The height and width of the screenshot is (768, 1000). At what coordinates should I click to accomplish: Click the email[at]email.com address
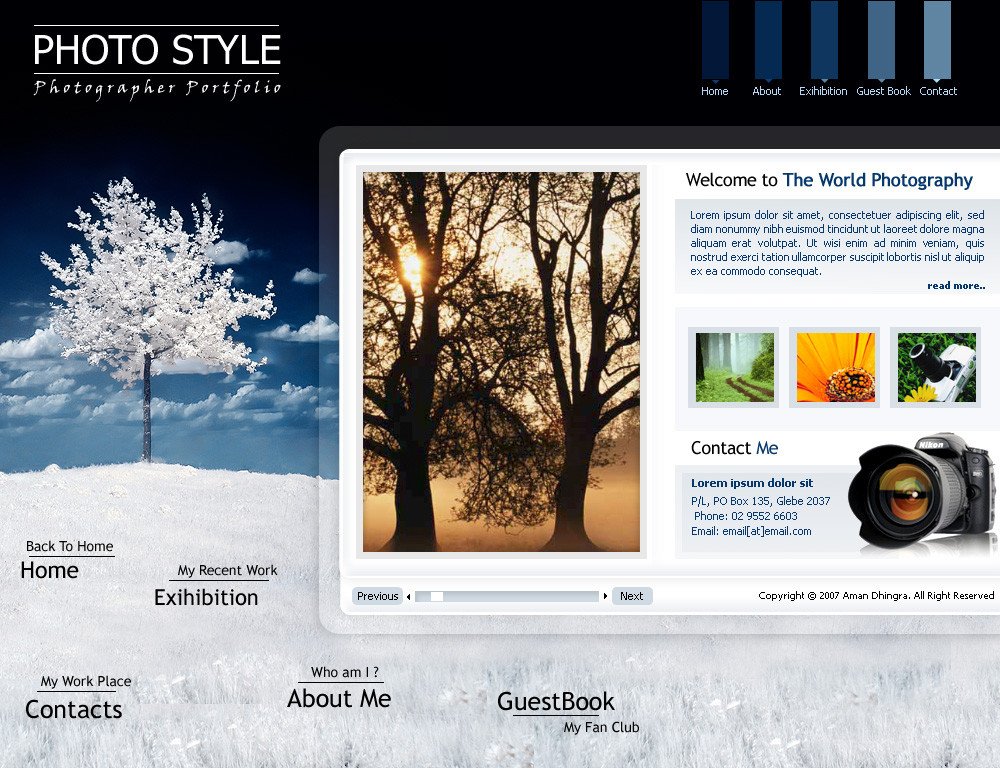pyautogui.click(x=767, y=531)
